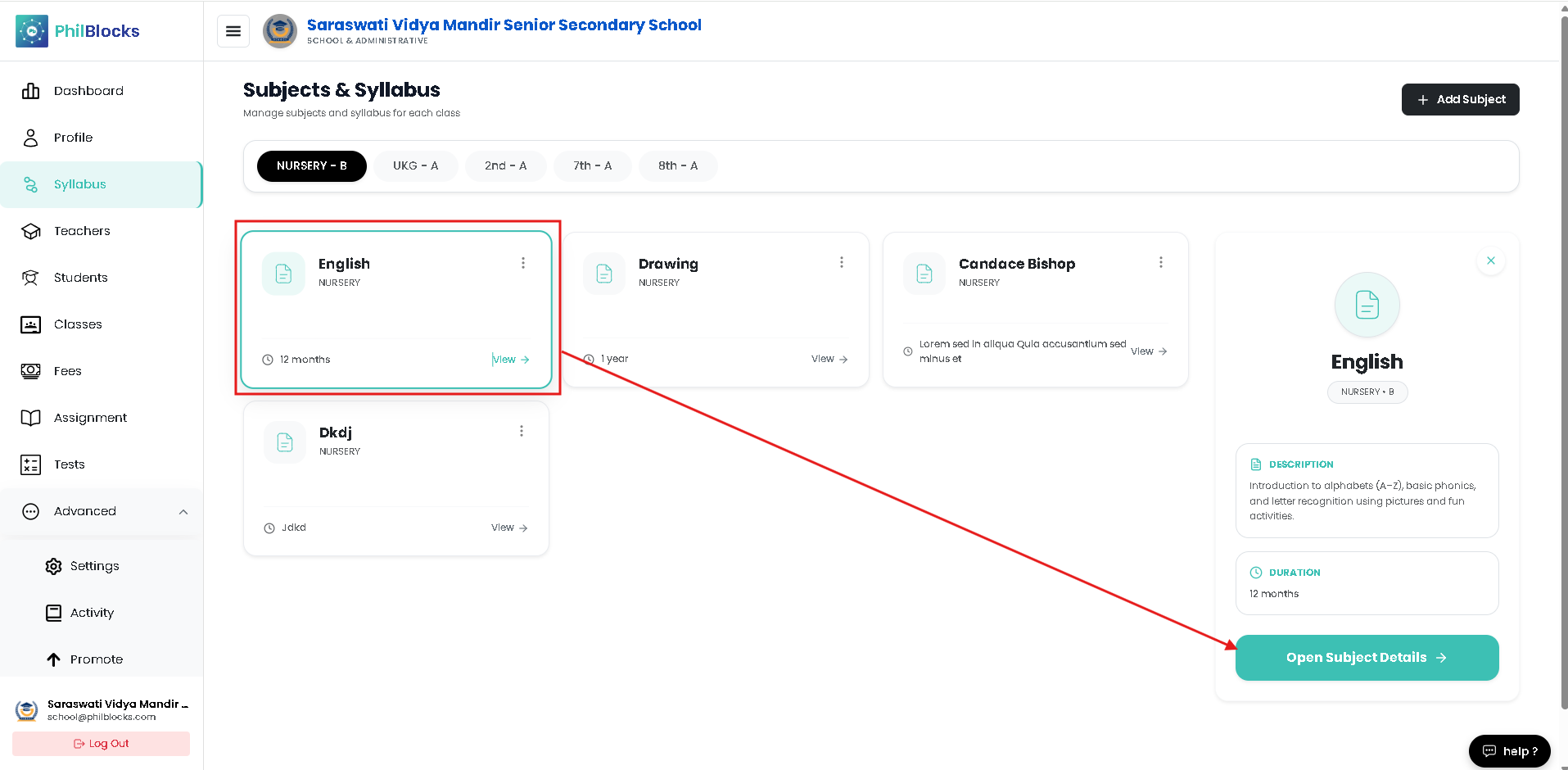Click the English card document icon
Image resolution: width=1568 pixels, height=770 pixels.
tap(283, 273)
